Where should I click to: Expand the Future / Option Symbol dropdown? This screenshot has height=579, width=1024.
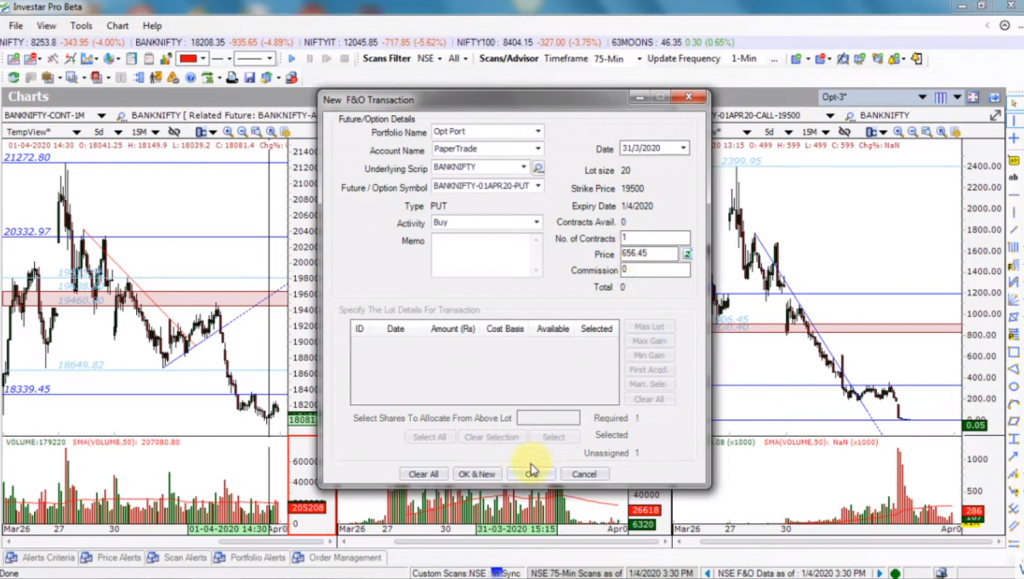(538, 186)
